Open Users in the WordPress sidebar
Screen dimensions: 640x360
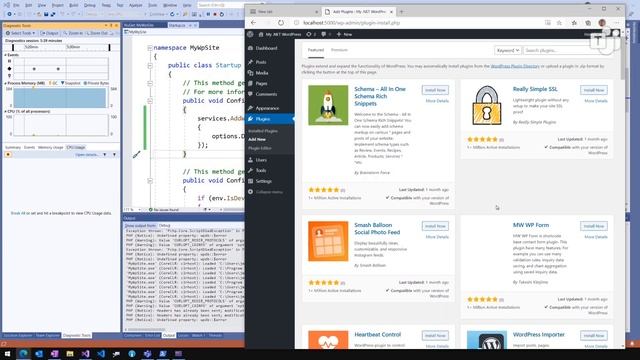[x=261, y=160]
